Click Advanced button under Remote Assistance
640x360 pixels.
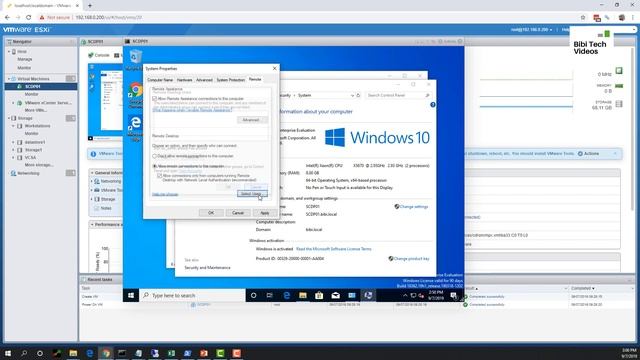252,120
